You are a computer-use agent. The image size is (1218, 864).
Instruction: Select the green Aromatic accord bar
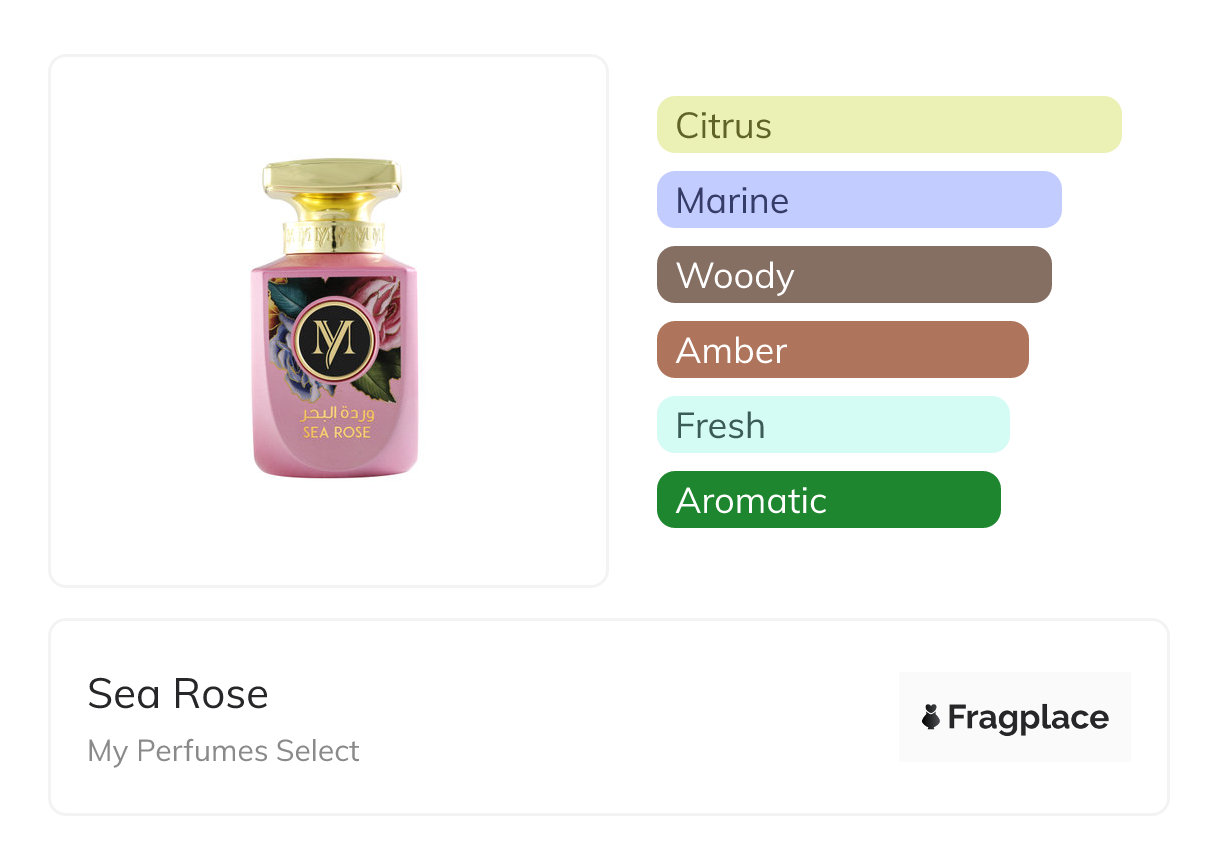click(828, 500)
